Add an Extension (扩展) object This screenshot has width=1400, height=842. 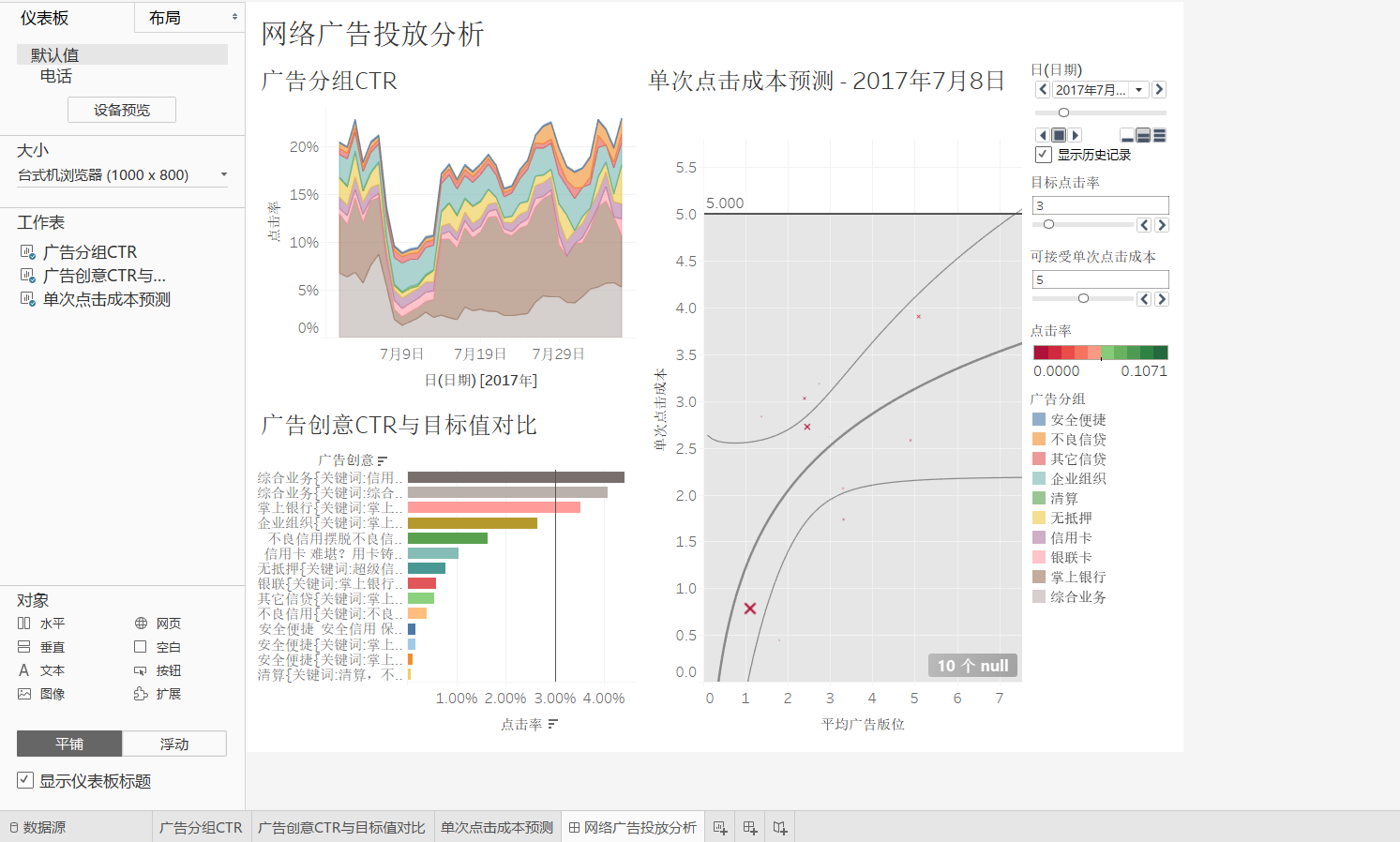(x=158, y=694)
